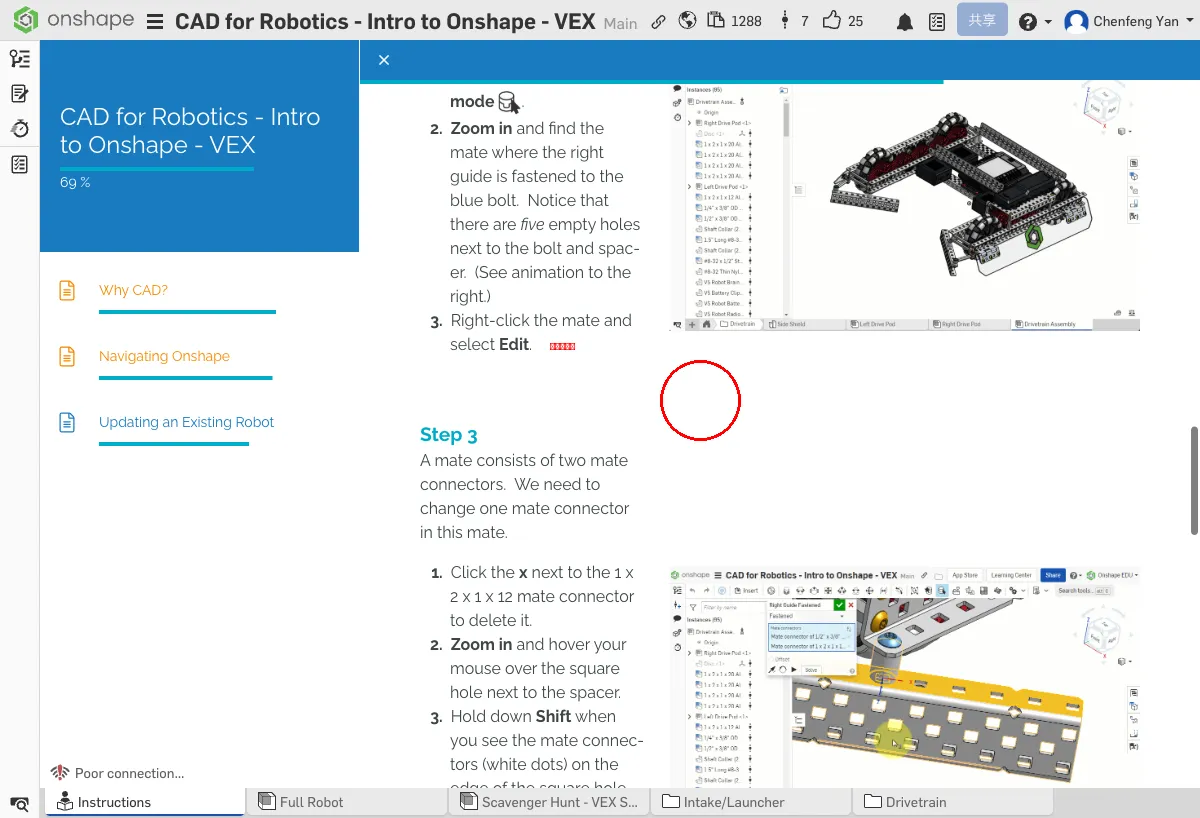
Task: Click the vertical scrollbar thumb
Action: pyautogui.click(x=1192, y=480)
